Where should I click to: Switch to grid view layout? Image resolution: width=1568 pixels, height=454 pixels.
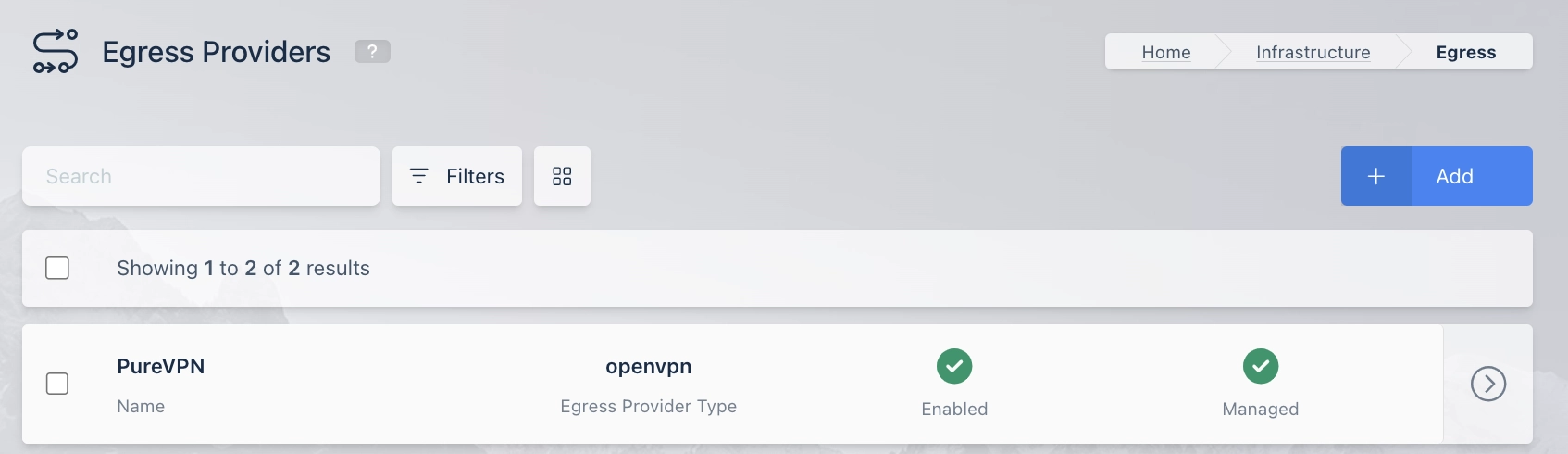(562, 176)
